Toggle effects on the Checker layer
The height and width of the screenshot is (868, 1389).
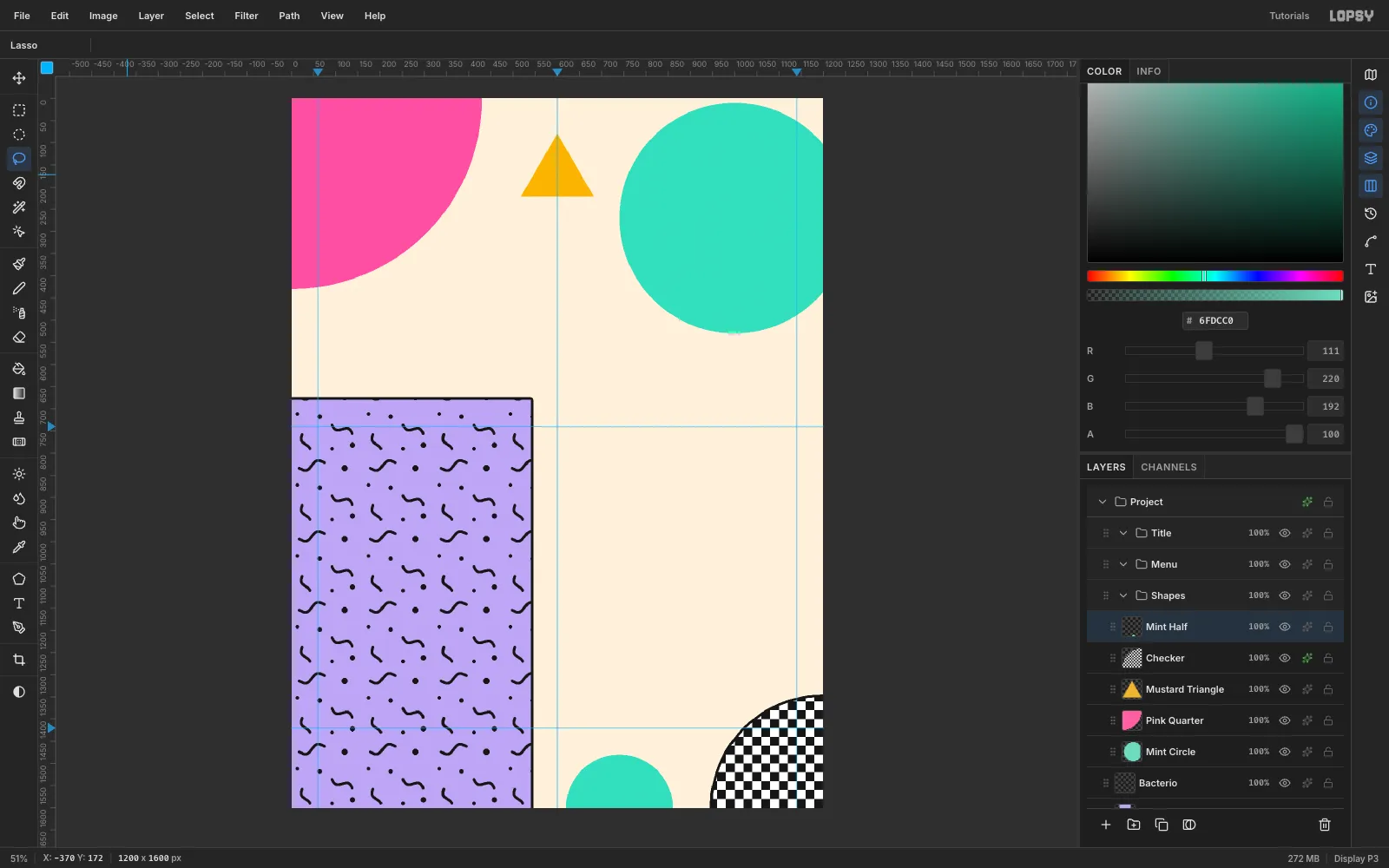(x=1307, y=658)
